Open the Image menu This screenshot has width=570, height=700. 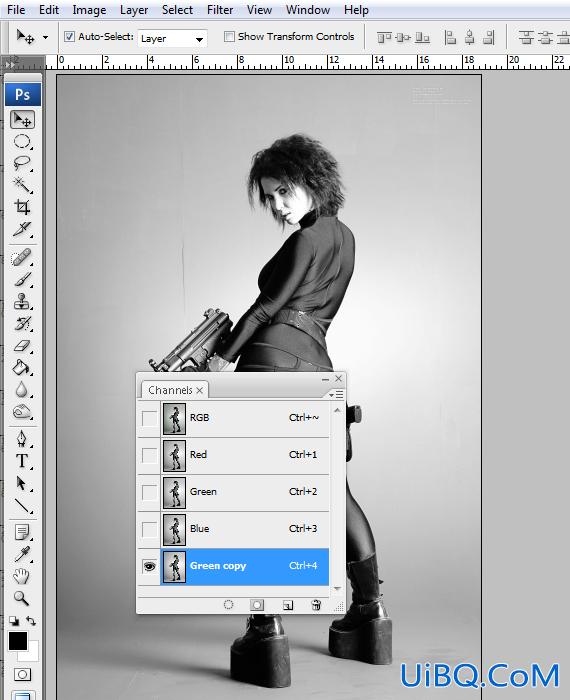[89, 10]
